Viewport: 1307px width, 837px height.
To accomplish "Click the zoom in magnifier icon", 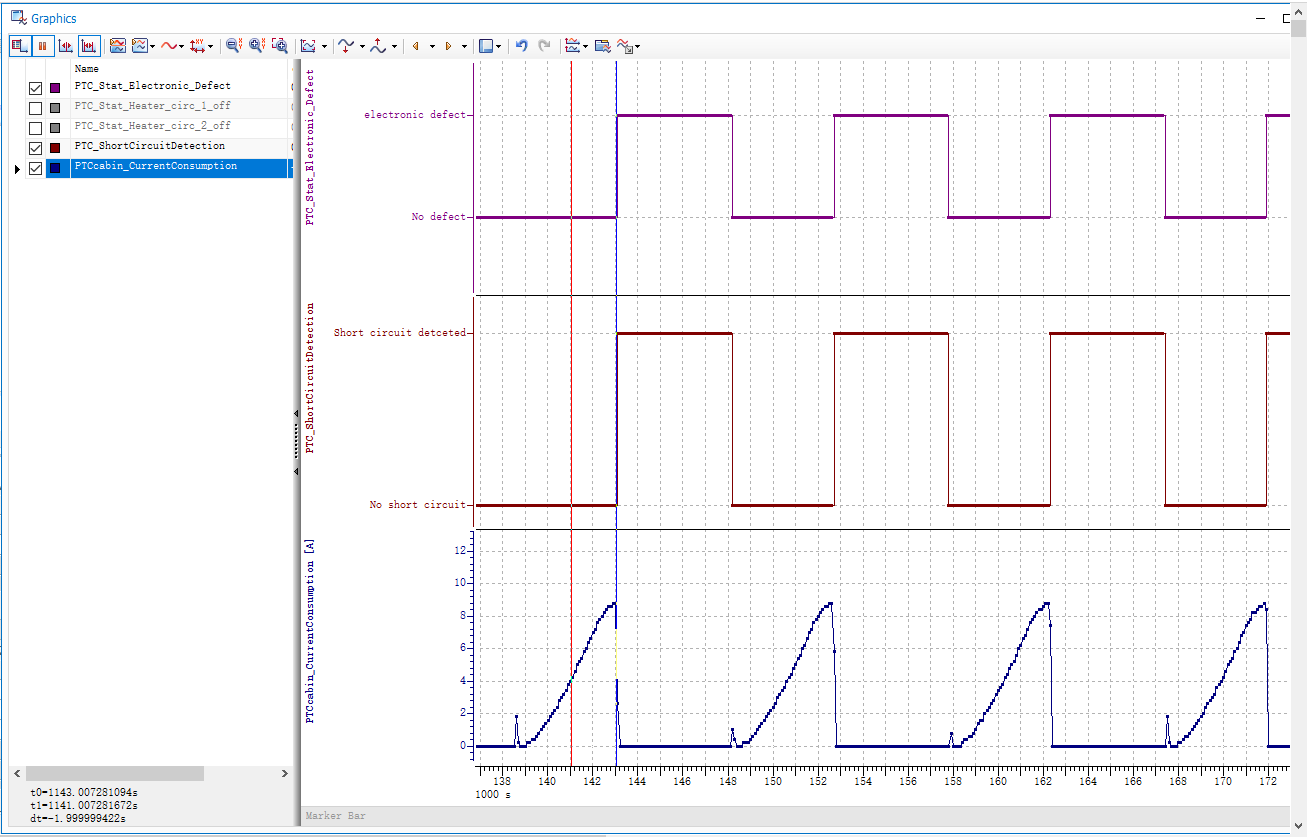I will click(x=256, y=46).
